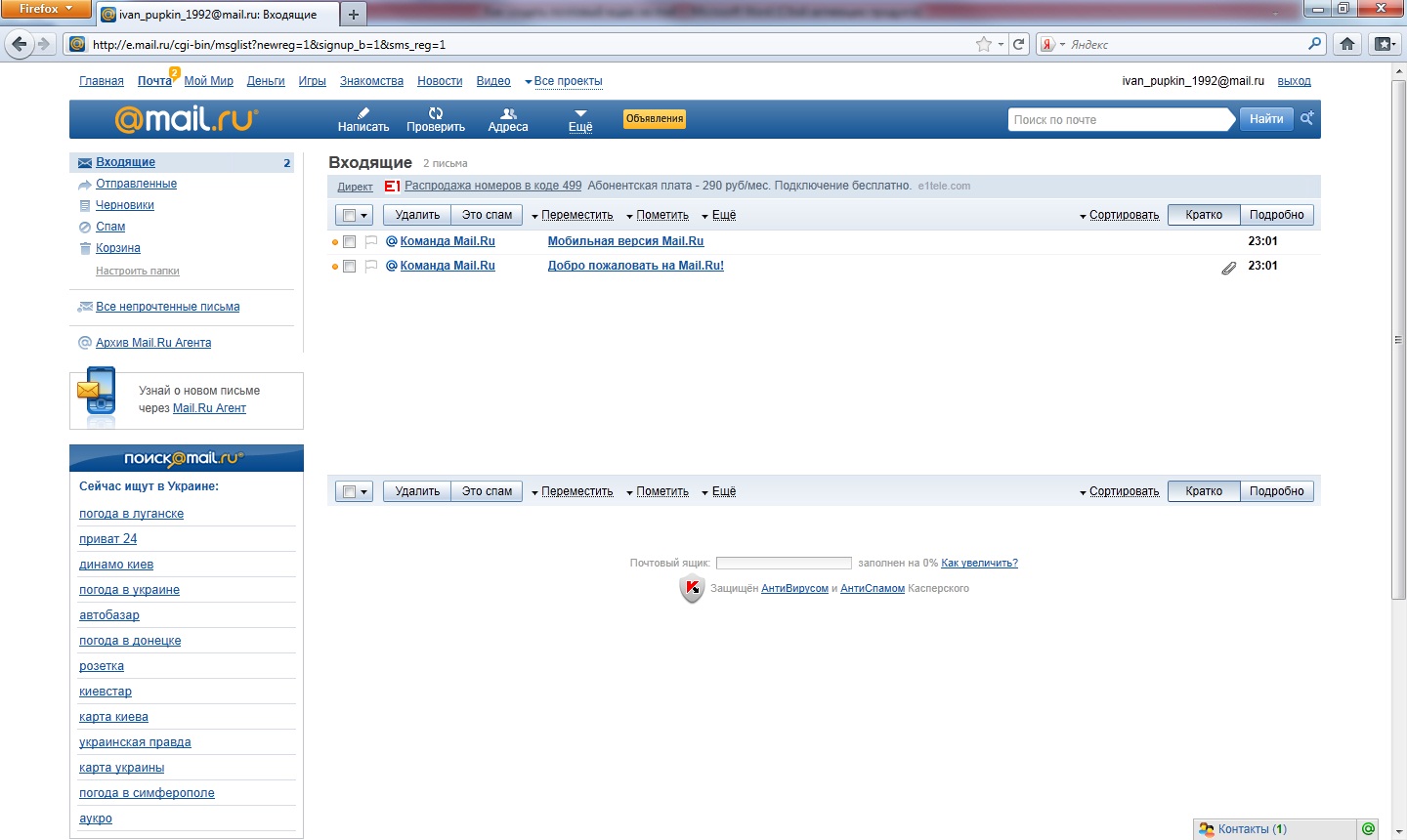Image resolution: width=1407 pixels, height=840 pixels.
Task: Open Firefox menu dropdown button
Action: point(46,9)
